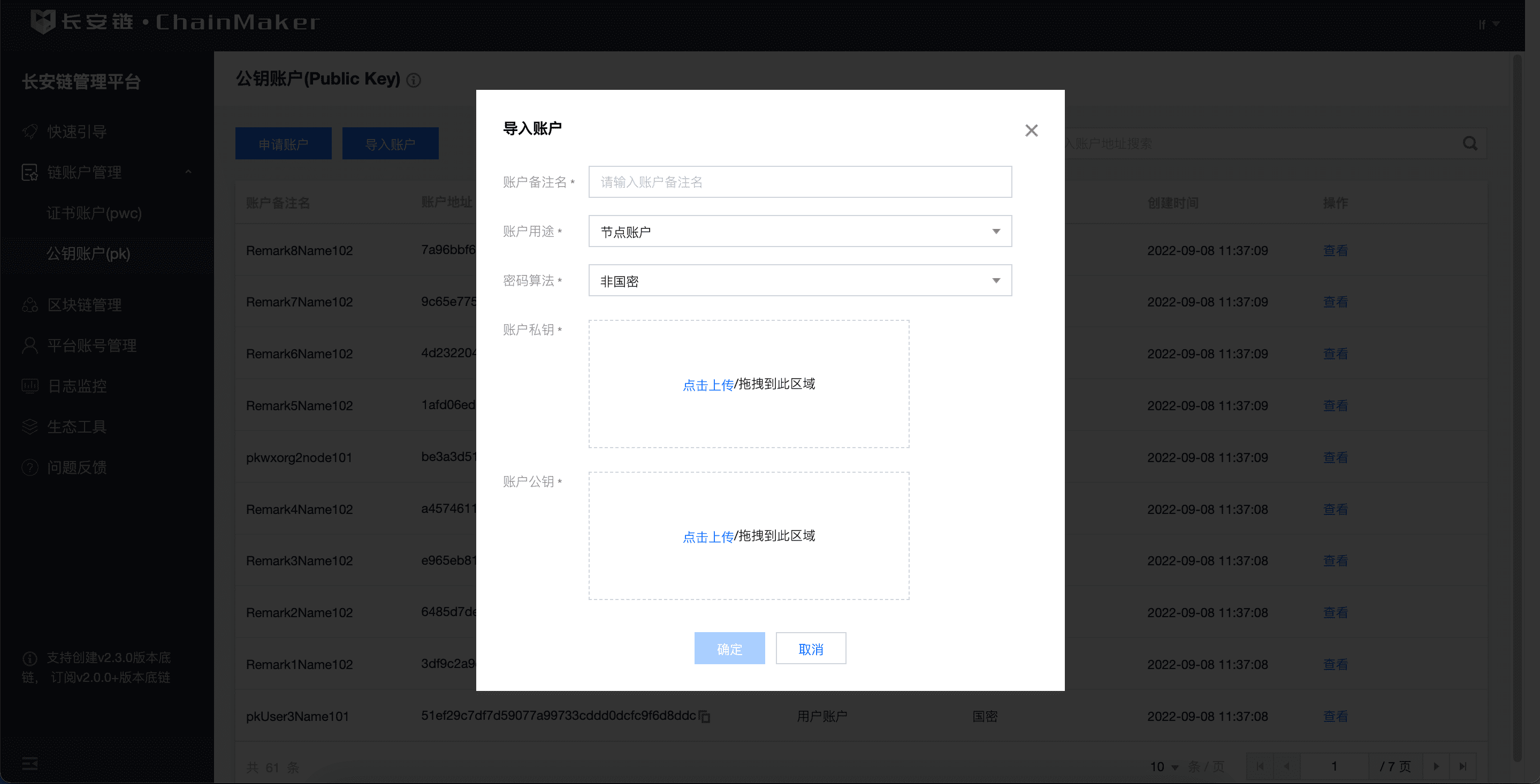Open the 密码算法 dropdown showing 非国密
Viewport: 1540px width, 784px height.
(799, 280)
